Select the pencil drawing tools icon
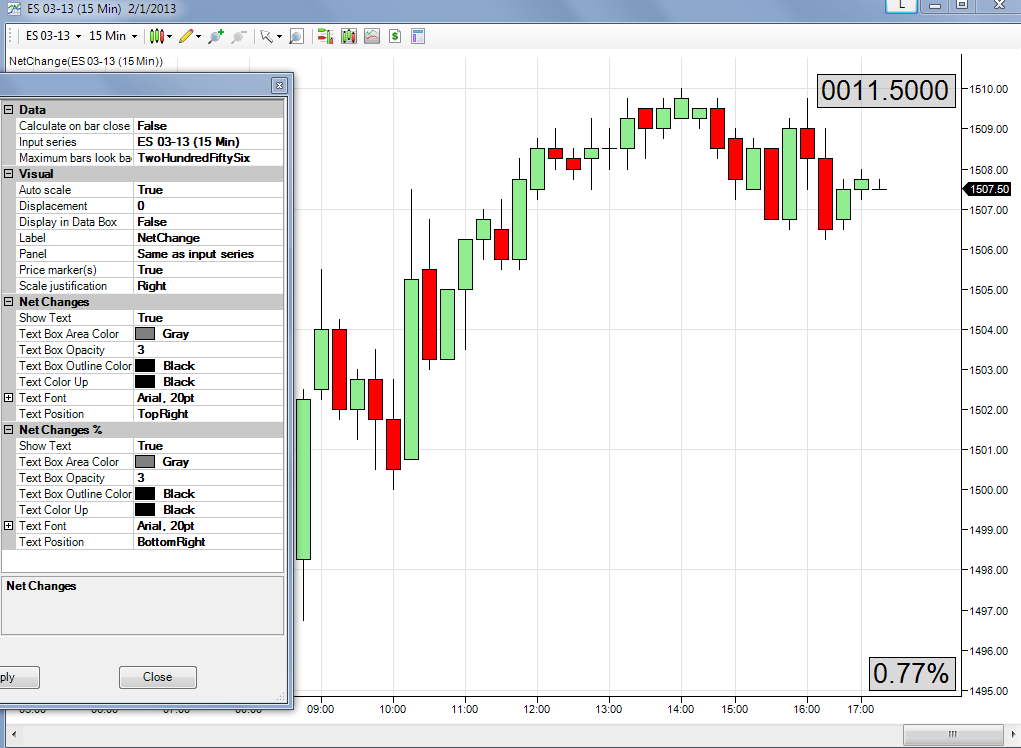Image resolution: width=1021 pixels, height=748 pixels. coord(186,36)
